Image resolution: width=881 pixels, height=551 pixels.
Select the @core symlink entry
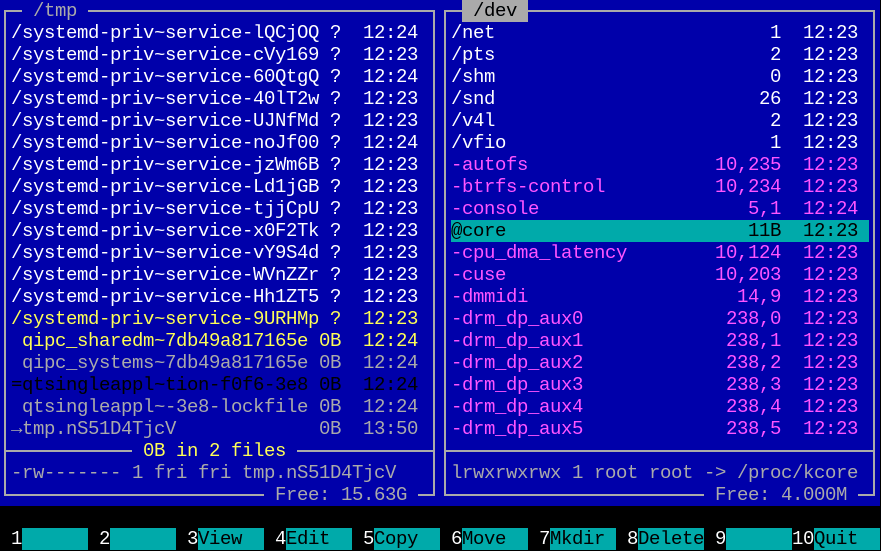point(479,230)
